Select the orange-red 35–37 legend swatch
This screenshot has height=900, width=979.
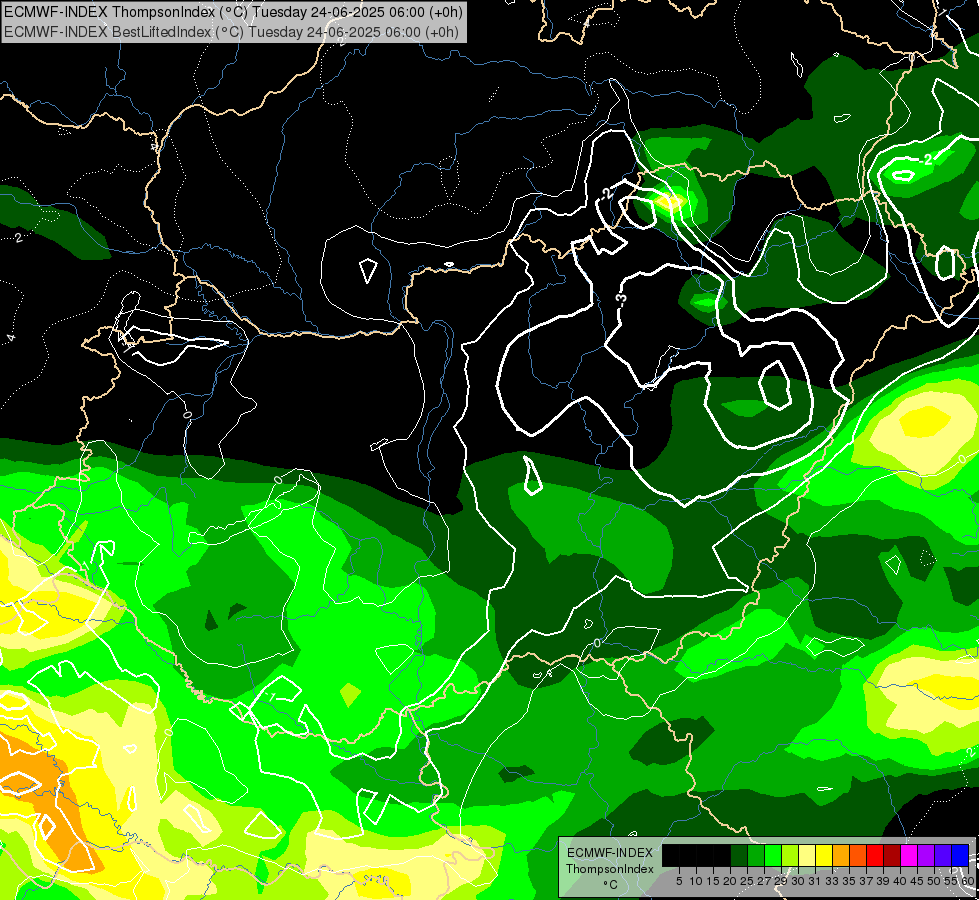[858, 855]
